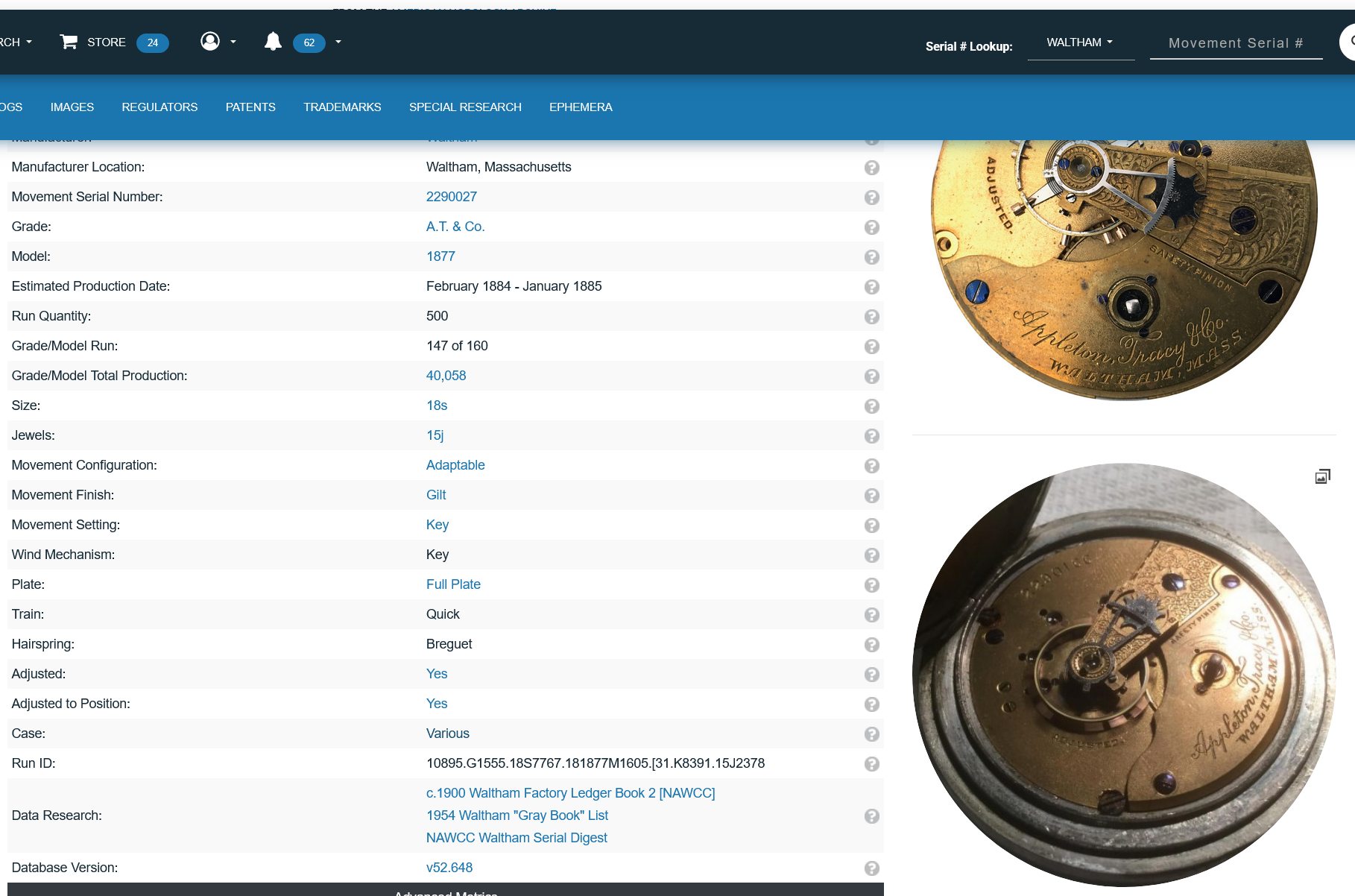This screenshot has height=896, width=1355.
Task: Show help for Movement Setting row
Action: [x=872, y=526]
